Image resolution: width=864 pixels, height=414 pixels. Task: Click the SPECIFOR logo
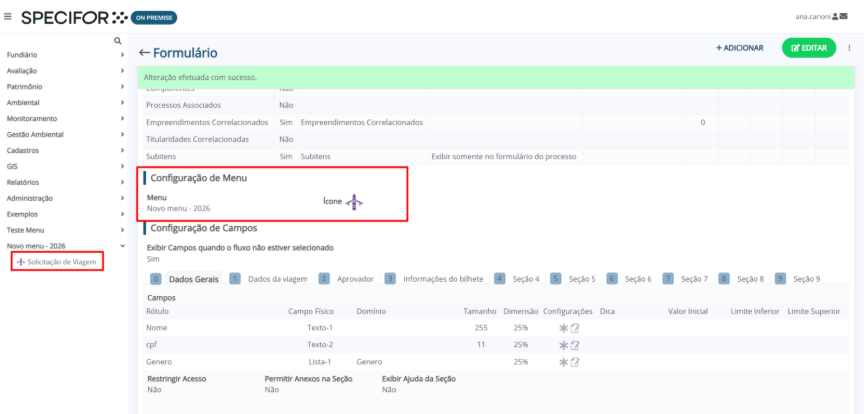[74, 18]
